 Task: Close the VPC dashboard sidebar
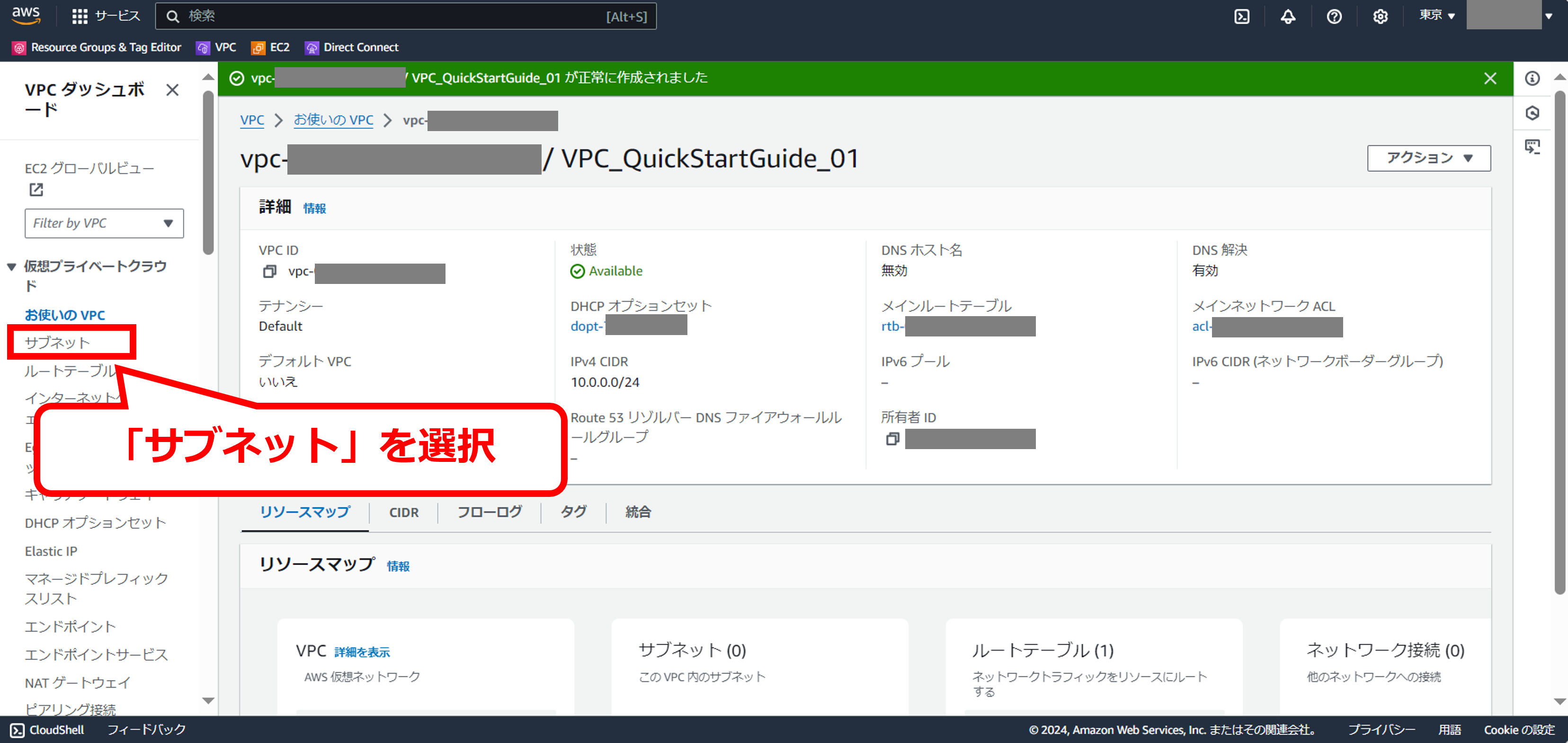pyautogui.click(x=172, y=90)
